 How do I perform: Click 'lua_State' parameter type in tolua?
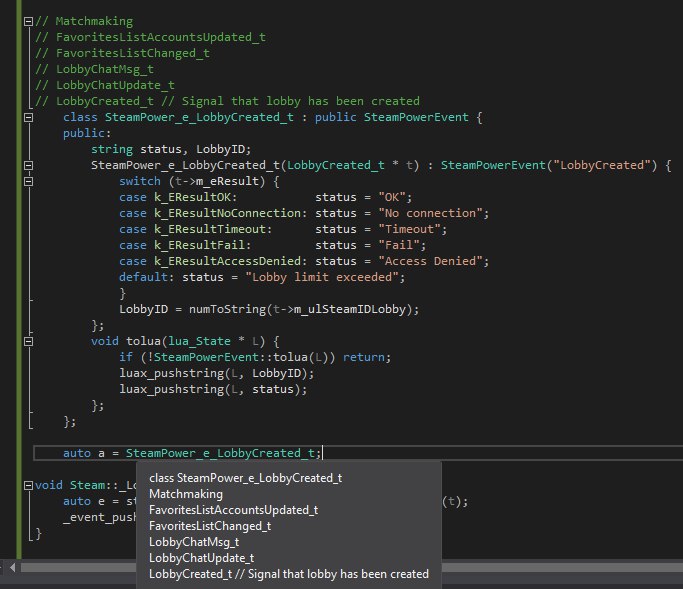tap(199, 341)
